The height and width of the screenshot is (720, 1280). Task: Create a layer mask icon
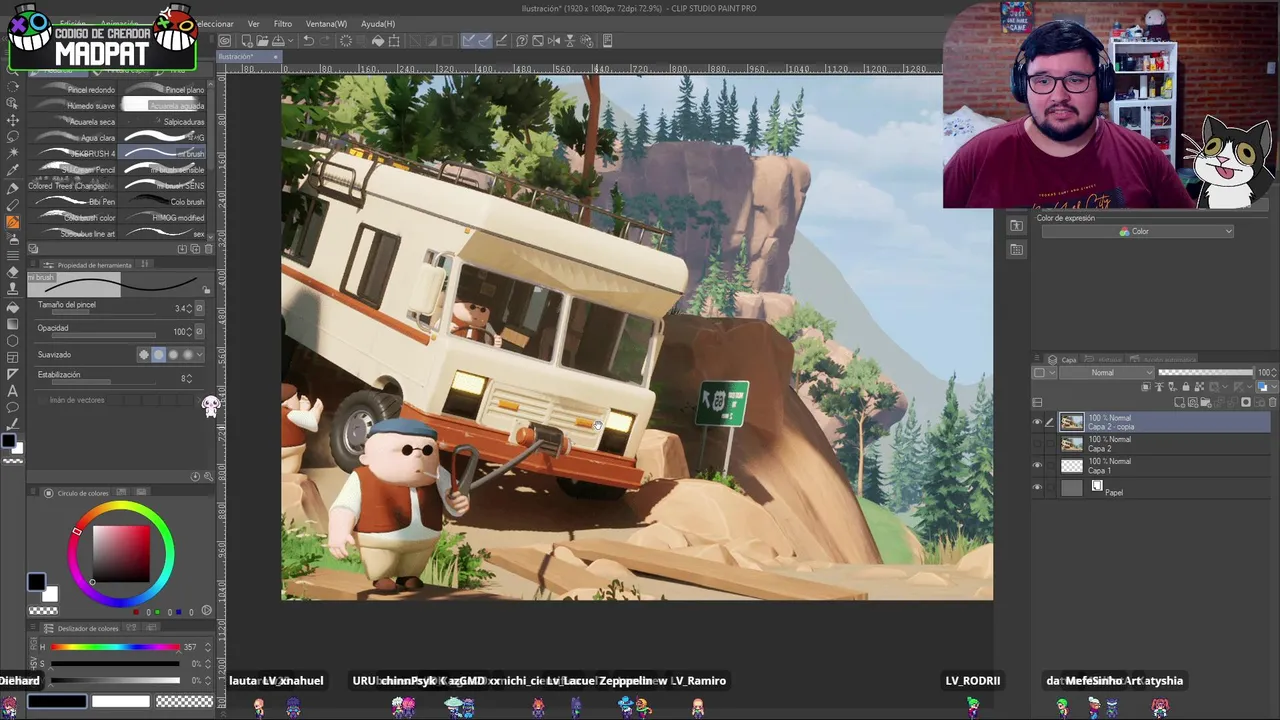click(1246, 402)
